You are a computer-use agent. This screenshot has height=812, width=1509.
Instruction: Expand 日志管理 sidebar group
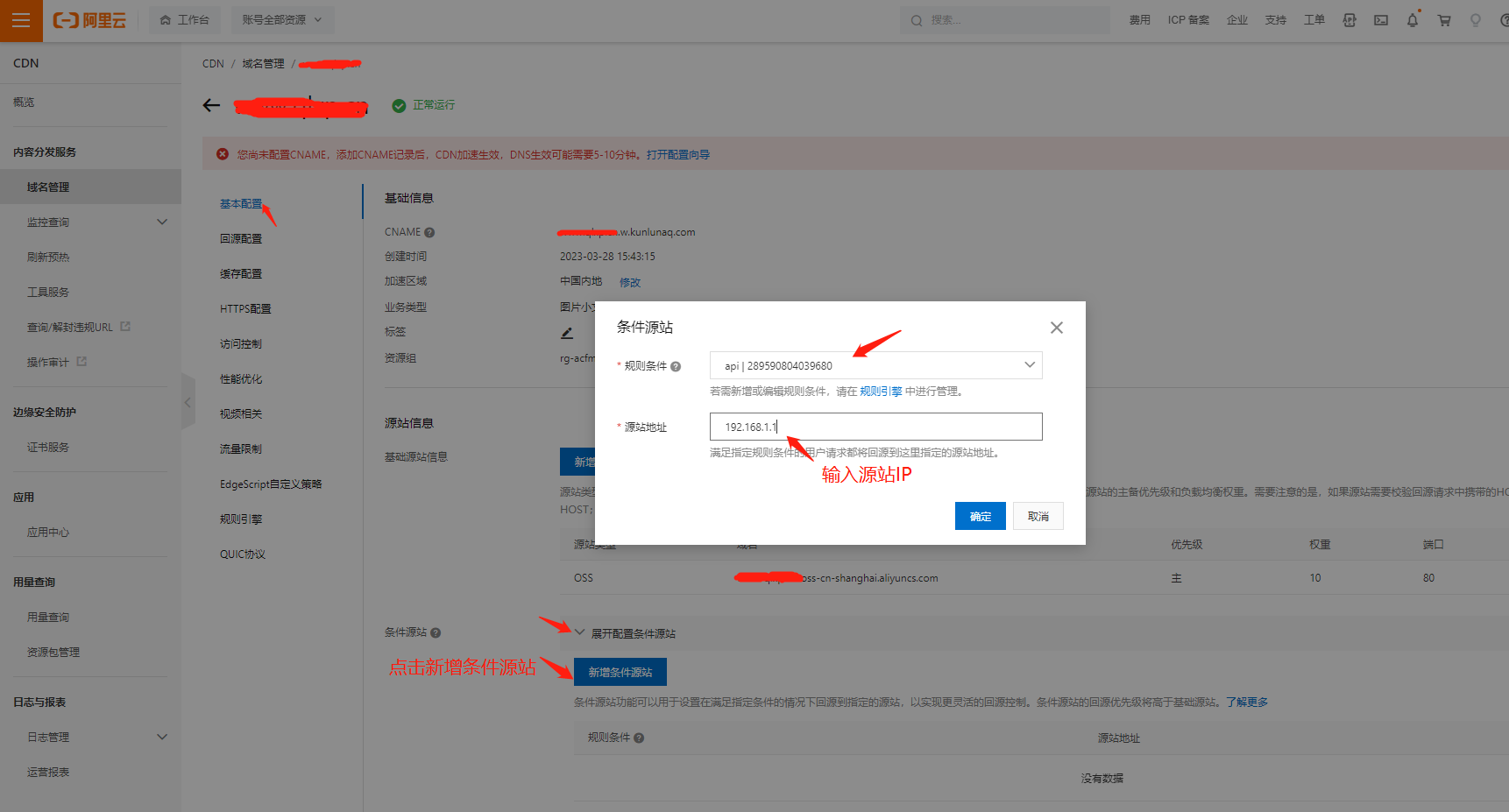click(162, 737)
